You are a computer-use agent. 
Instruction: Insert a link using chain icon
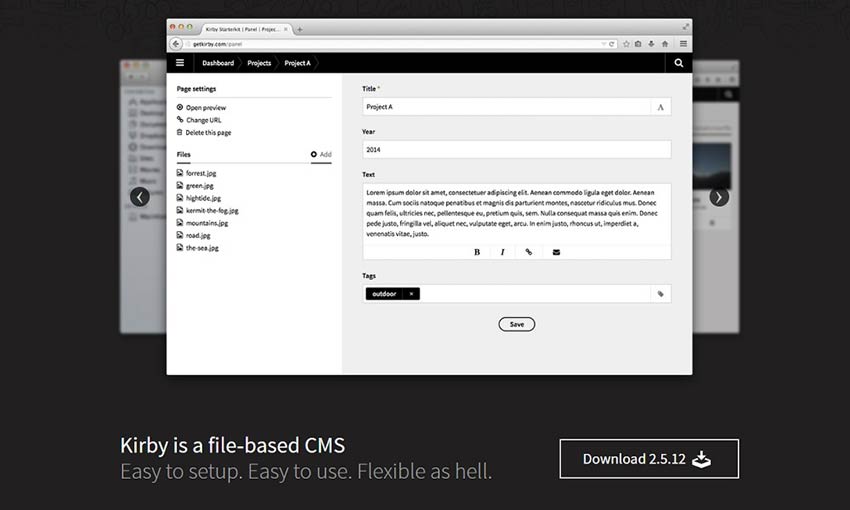pos(529,252)
